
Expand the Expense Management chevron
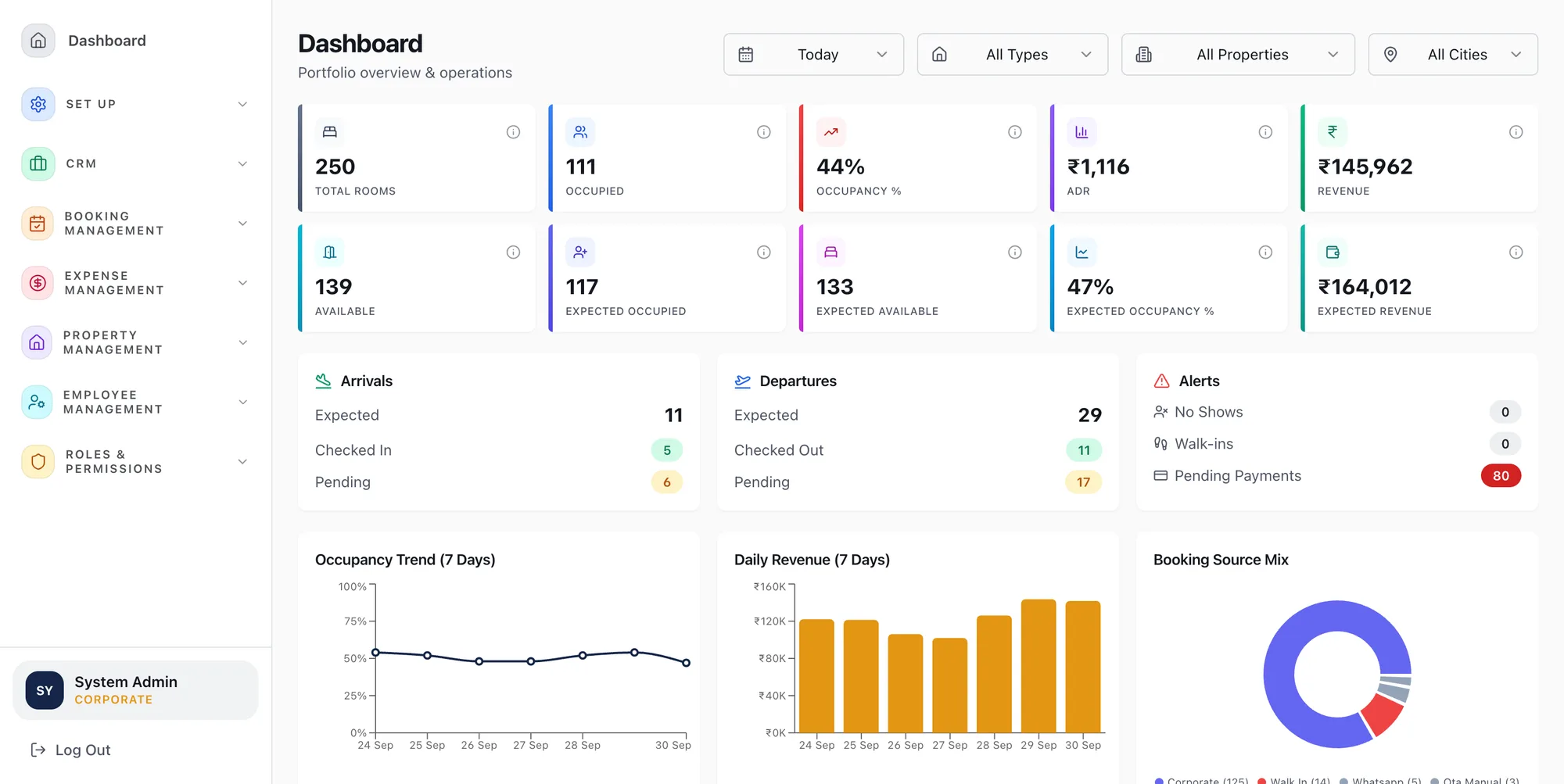(242, 283)
